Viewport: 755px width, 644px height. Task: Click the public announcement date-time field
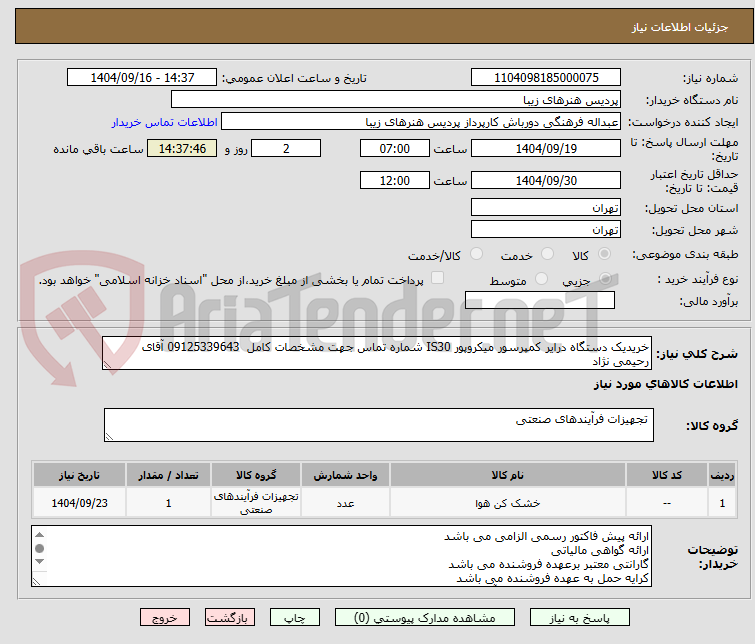[142, 78]
